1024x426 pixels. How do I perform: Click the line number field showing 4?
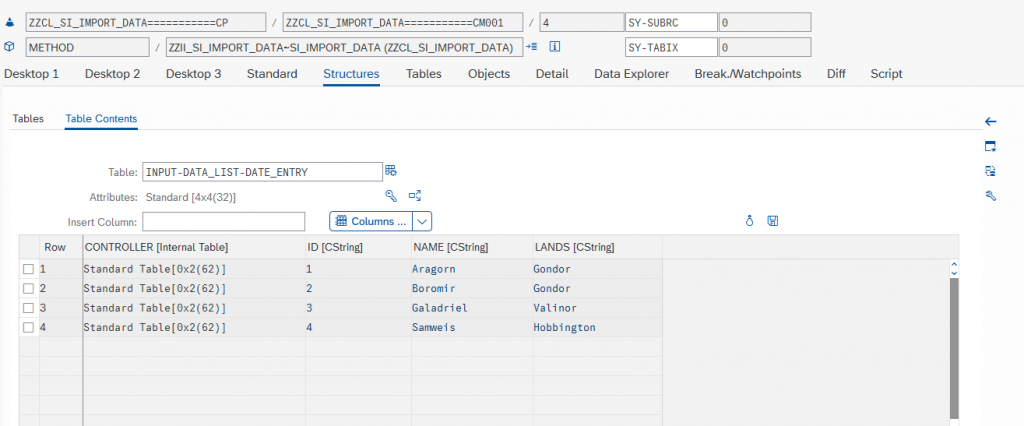582,22
